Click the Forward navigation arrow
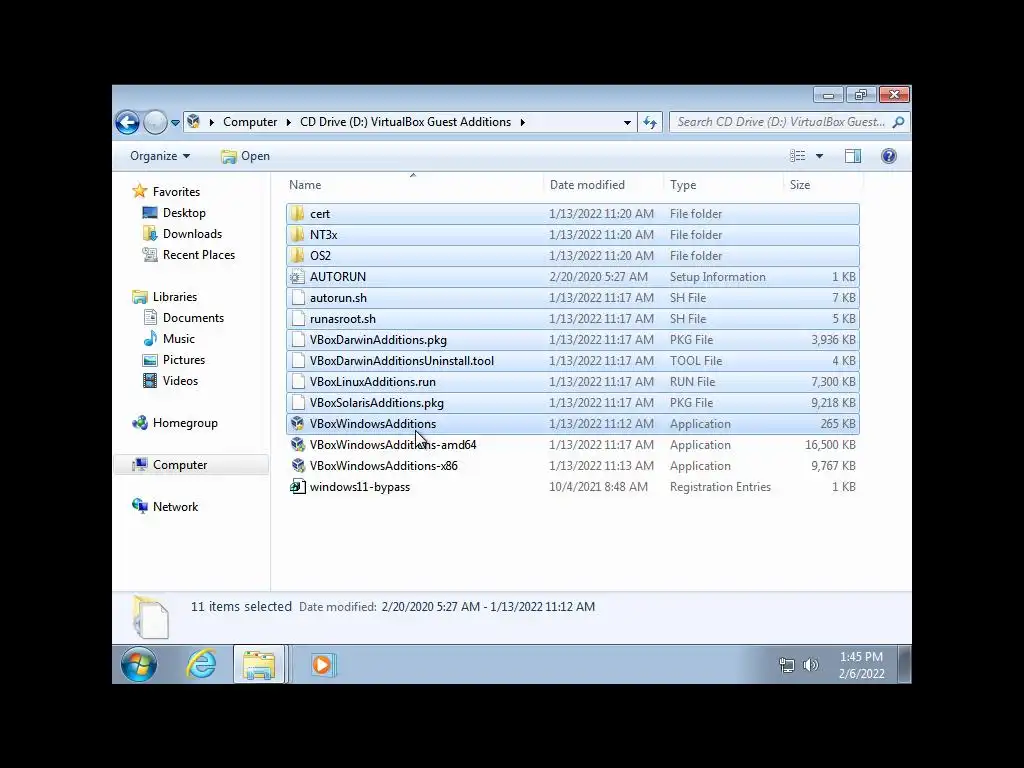The width and height of the screenshot is (1024, 768). click(155, 122)
